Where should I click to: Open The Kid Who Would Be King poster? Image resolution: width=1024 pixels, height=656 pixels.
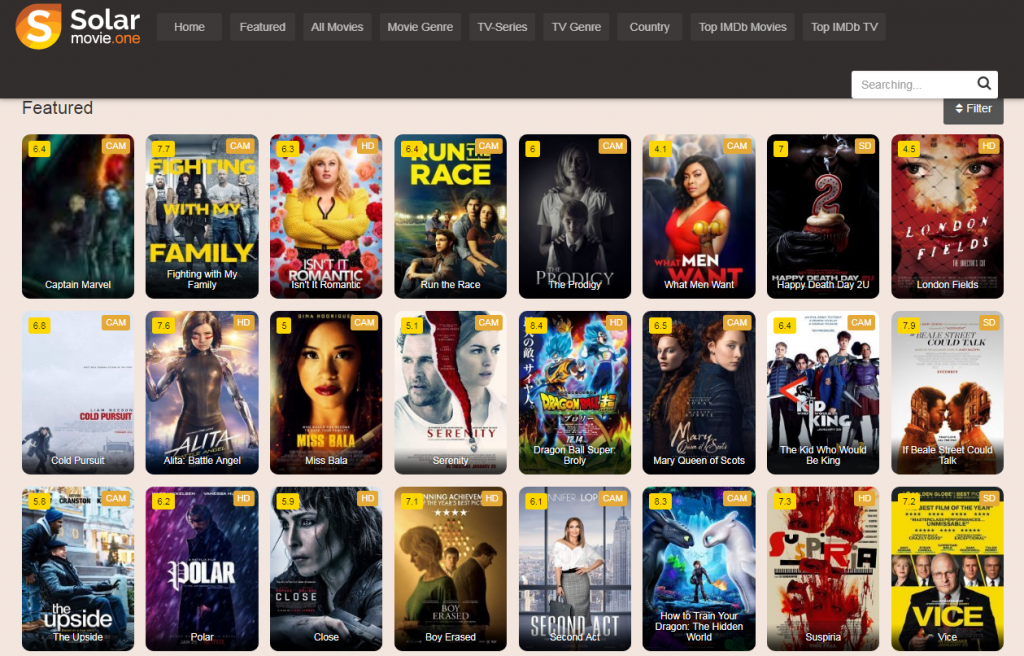click(823, 393)
